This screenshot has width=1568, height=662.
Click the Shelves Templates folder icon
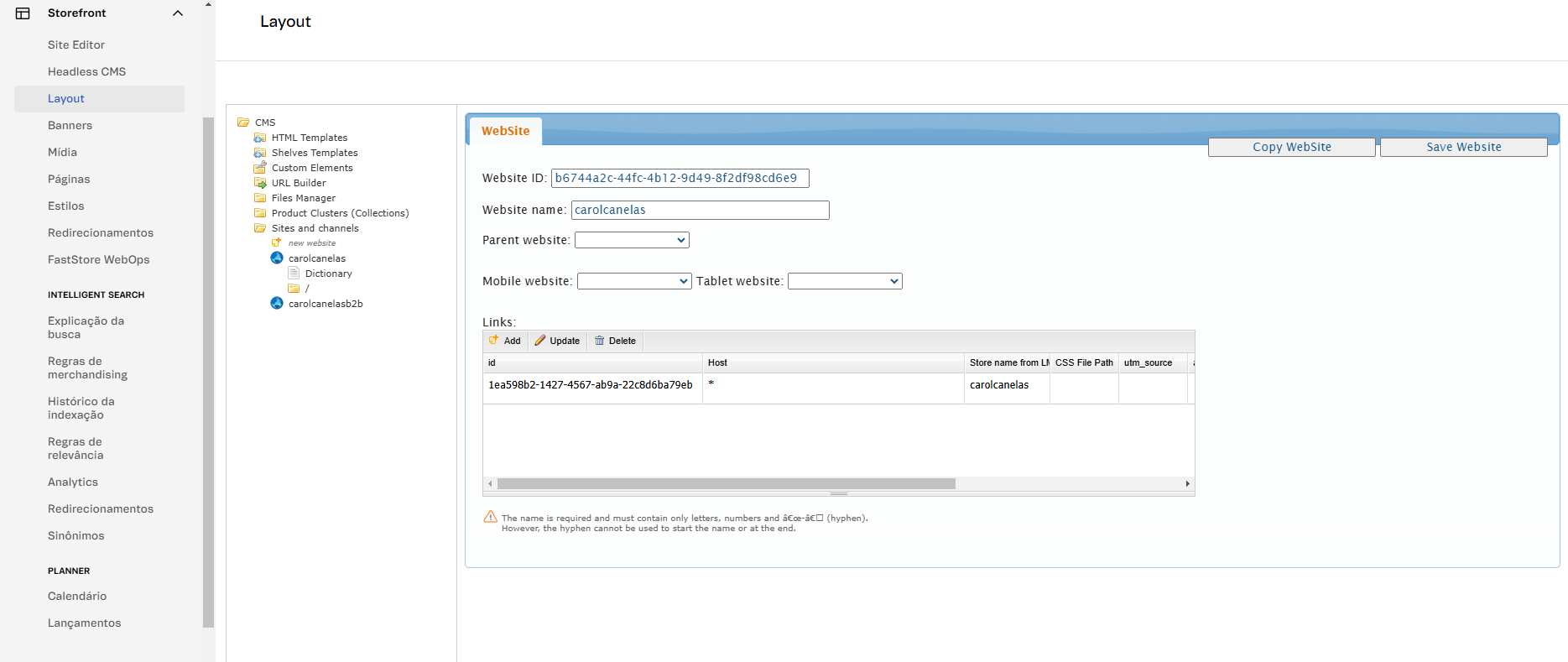[260, 153]
